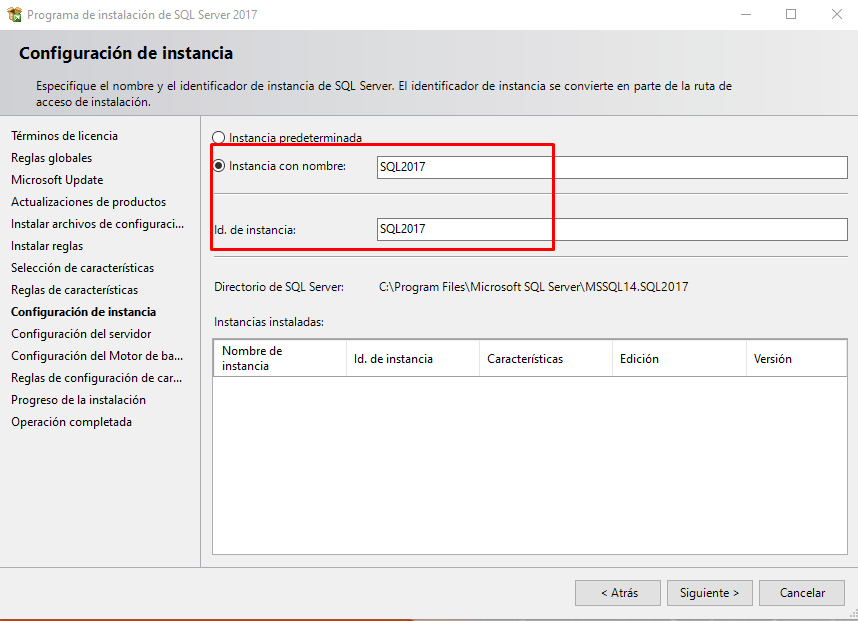Viewport: 858px width, 621px height.
Task: Click the Id. de instancia text field
Action: (611, 229)
